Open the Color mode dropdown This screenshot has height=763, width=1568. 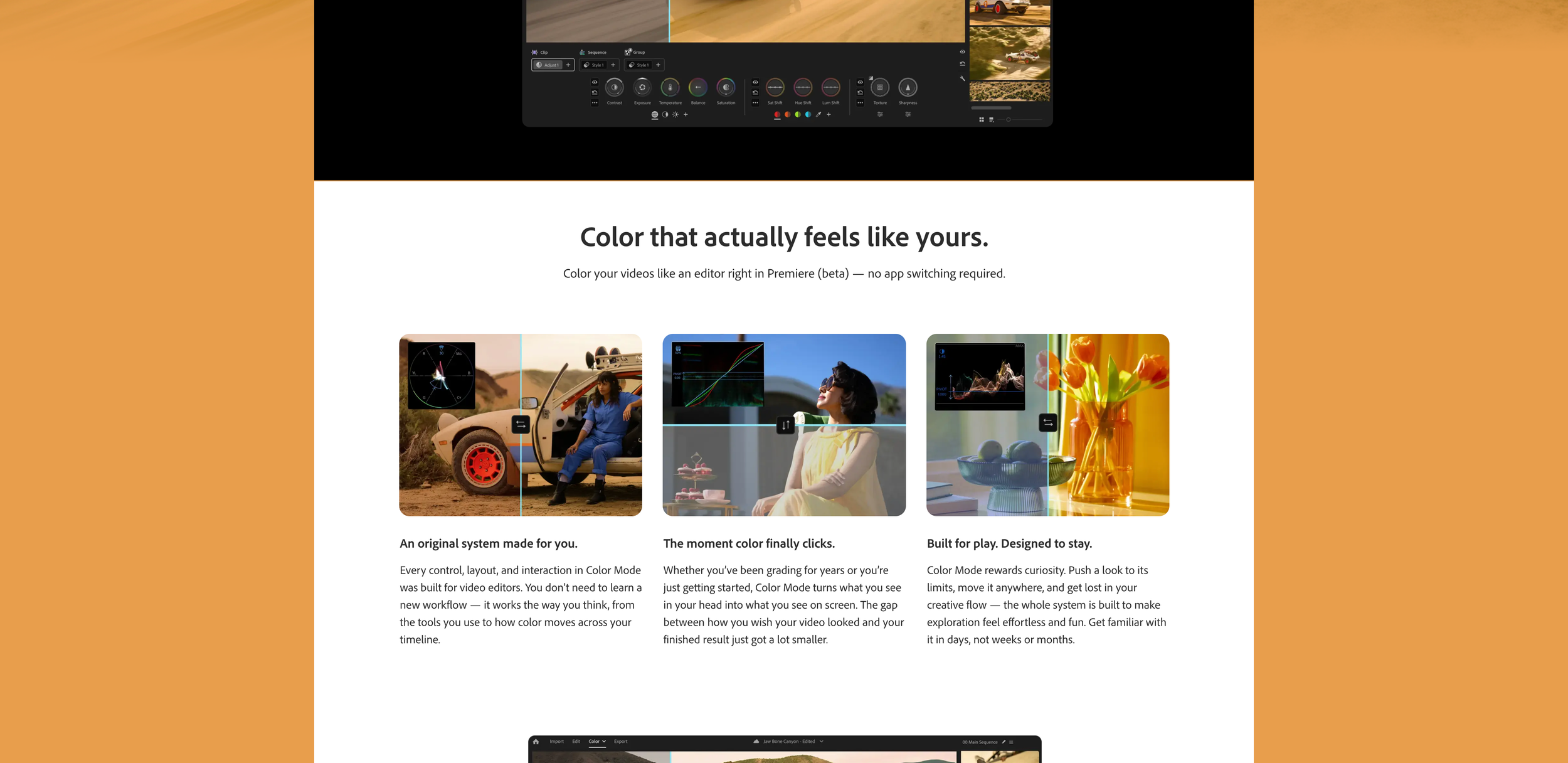click(x=597, y=742)
